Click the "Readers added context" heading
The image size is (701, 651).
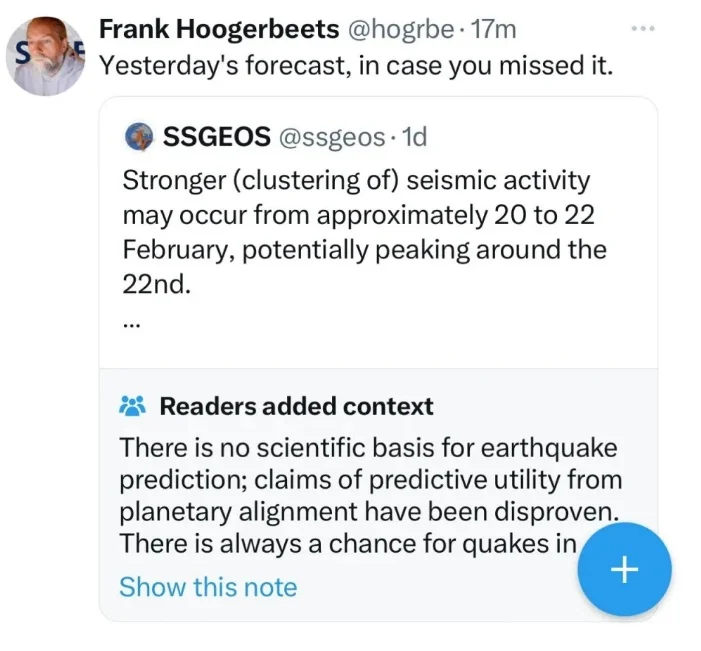(x=296, y=406)
